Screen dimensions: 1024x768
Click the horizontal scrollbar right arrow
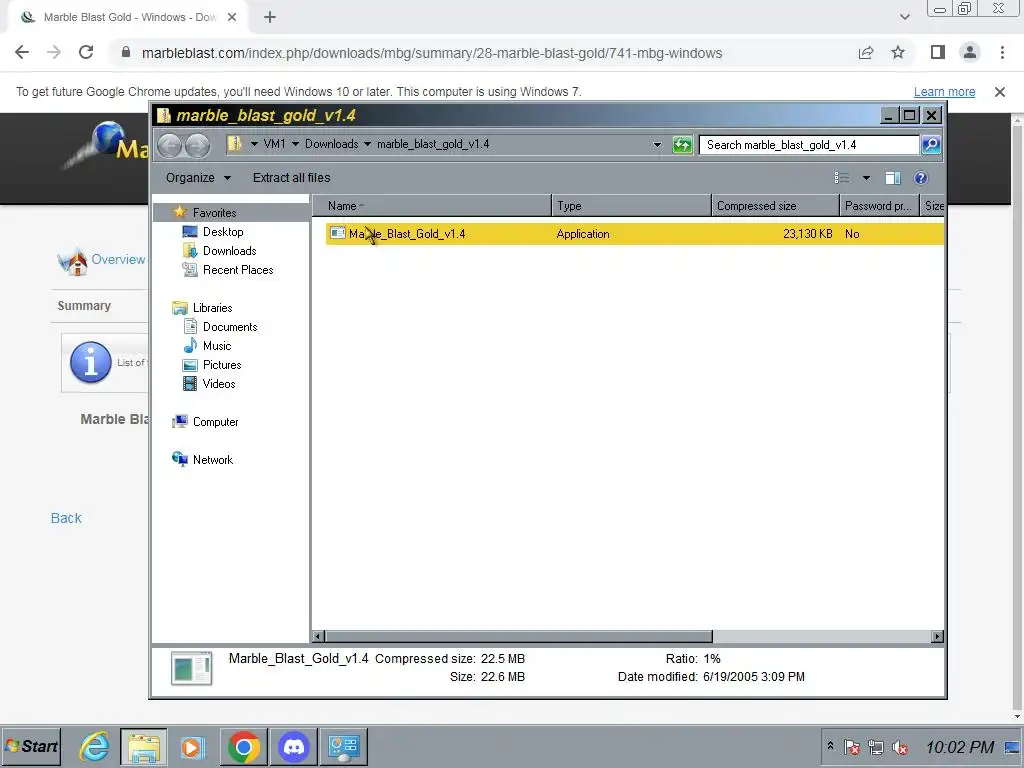pyautogui.click(x=937, y=636)
